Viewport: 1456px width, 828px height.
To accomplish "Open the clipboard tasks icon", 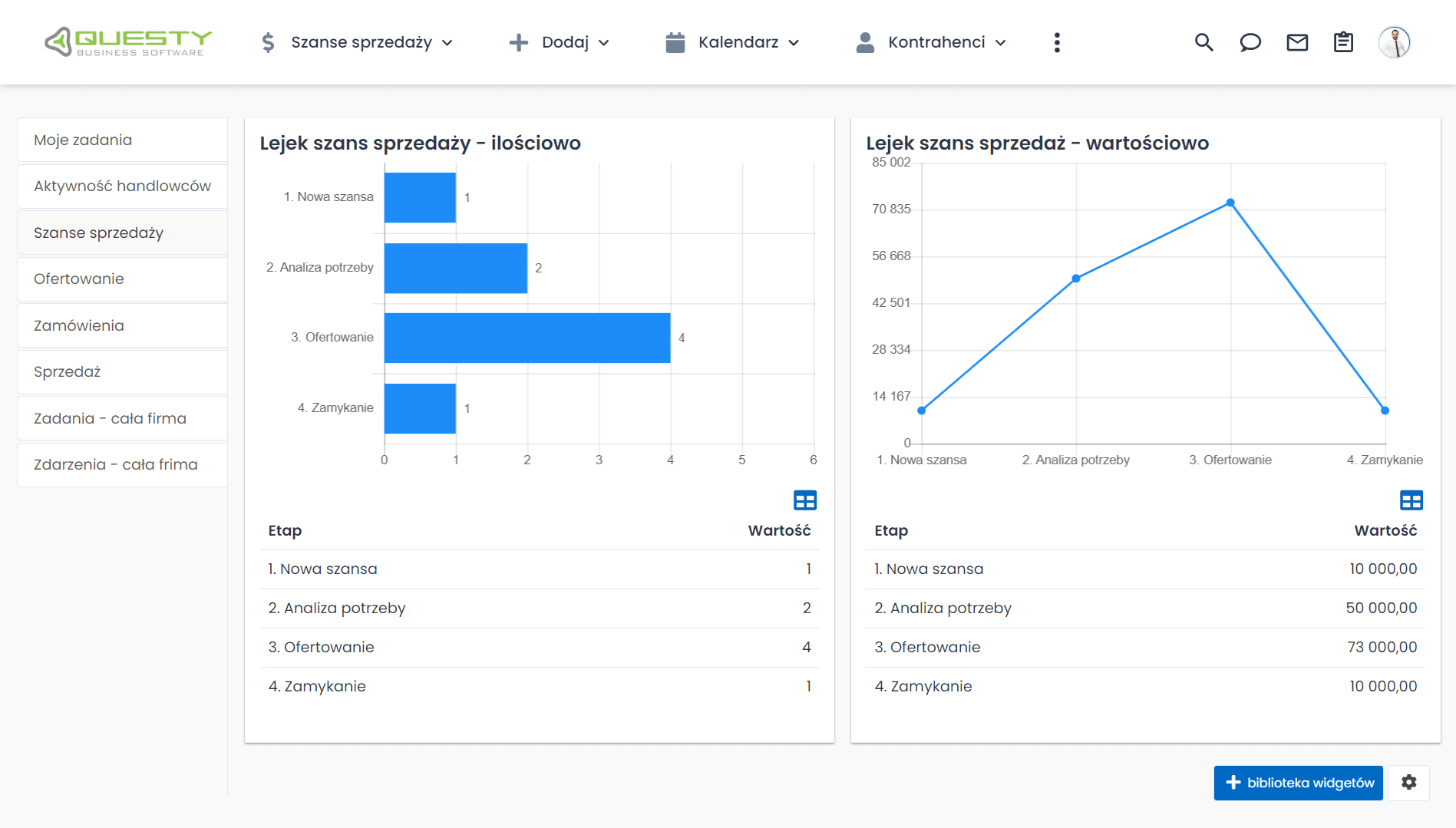I will pyautogui.click(x=1343, y=42).
